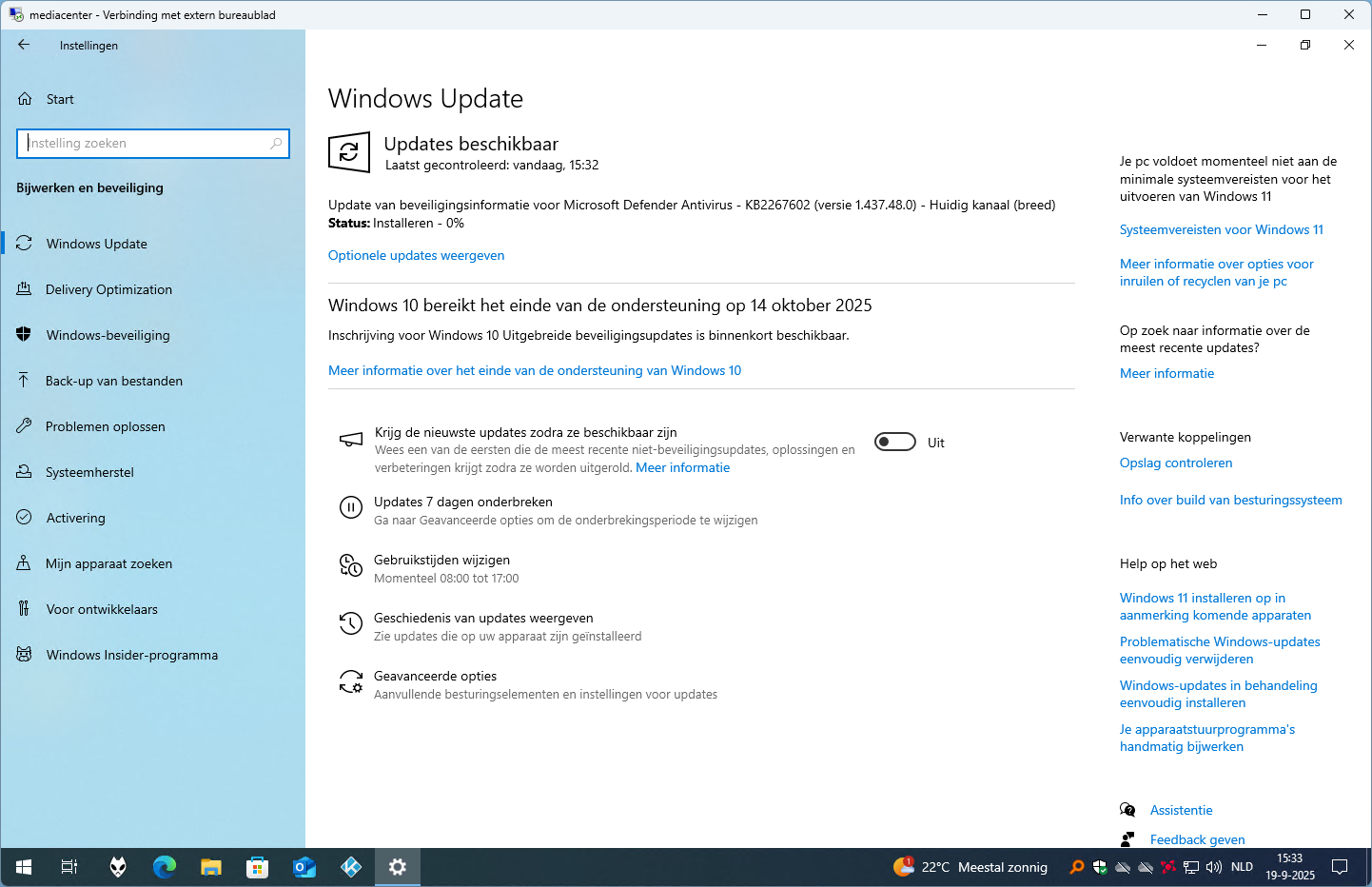Viewport: 1372px width, 887px height.
Task: Click 'Meer informatie' under recent updates question
Action: (x=1166, y=373)
